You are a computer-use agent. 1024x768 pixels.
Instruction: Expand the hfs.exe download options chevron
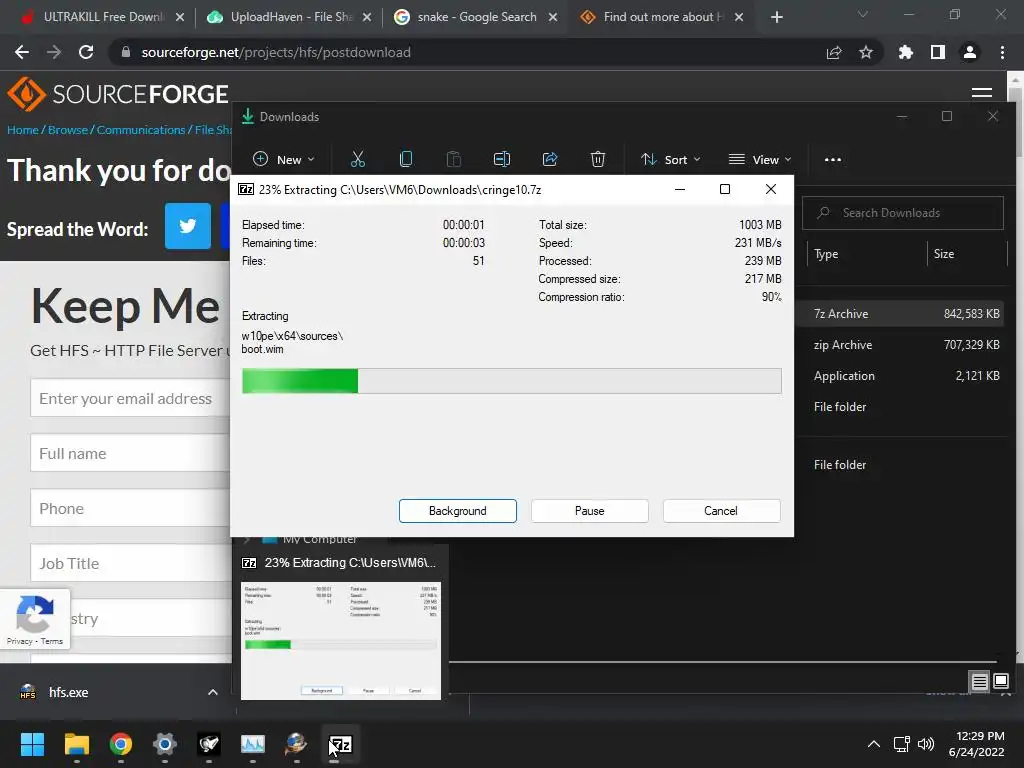[x=213, y=692]
